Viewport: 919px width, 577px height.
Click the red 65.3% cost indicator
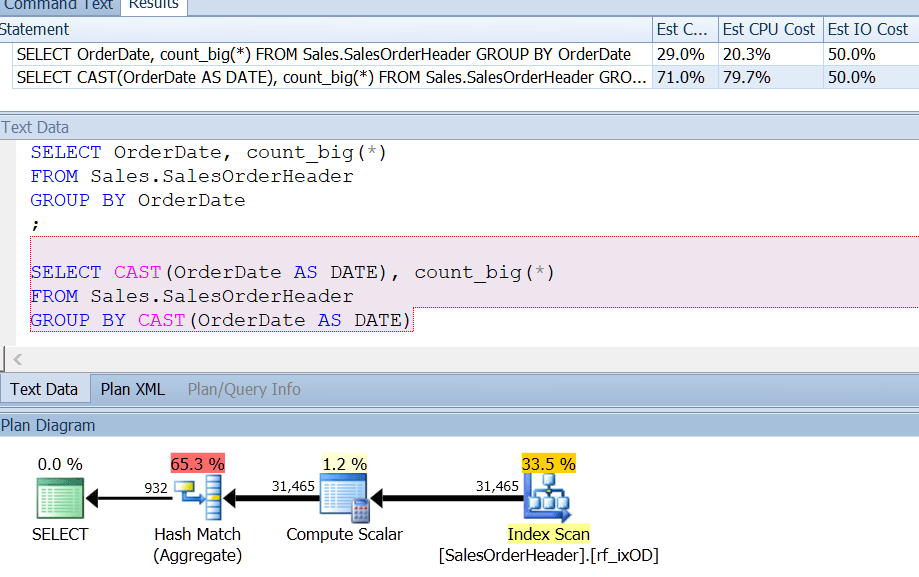(x=197, y=463)
